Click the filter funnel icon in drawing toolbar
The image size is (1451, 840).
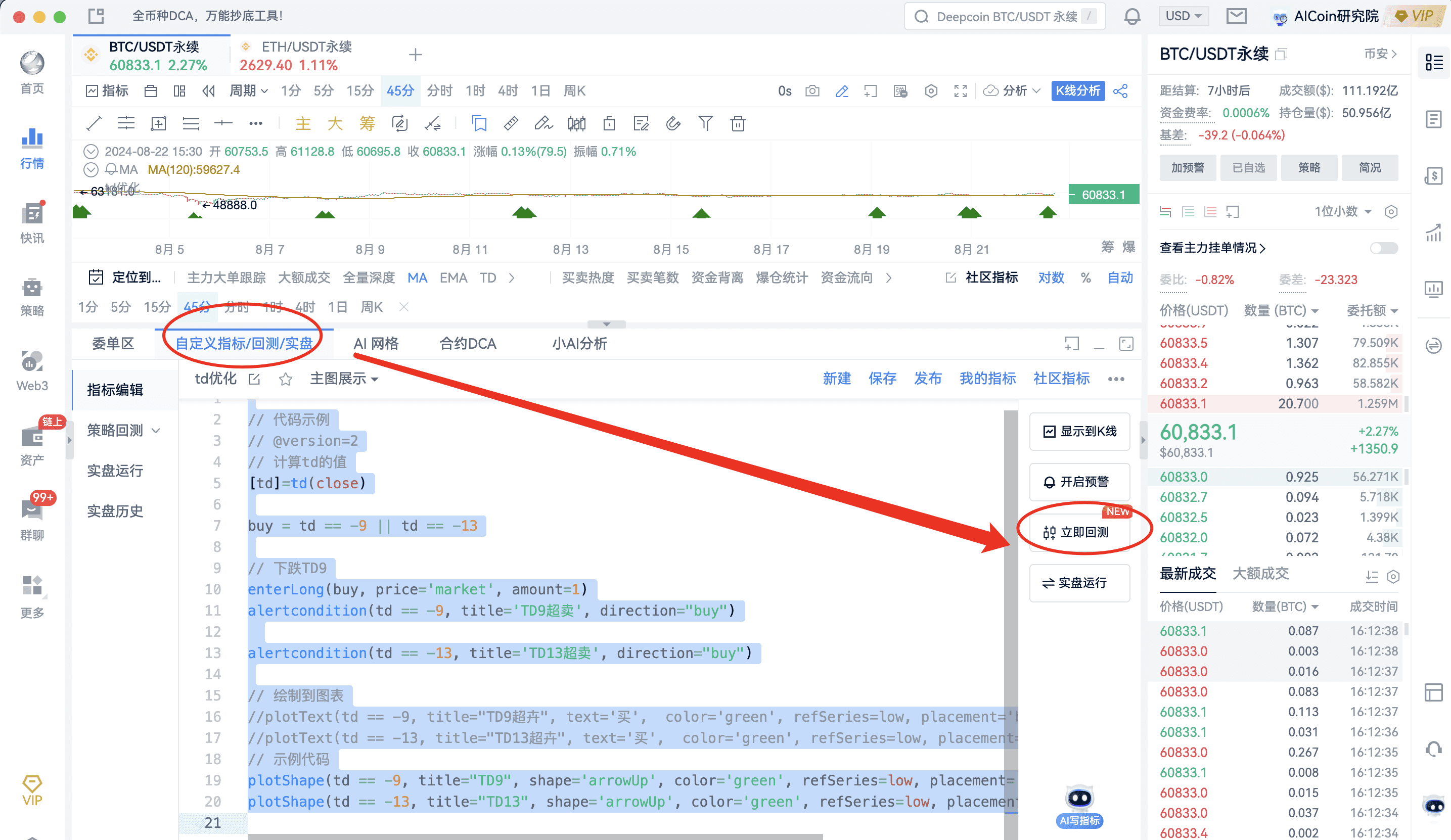pyautogui.click(x=705, y=123)
